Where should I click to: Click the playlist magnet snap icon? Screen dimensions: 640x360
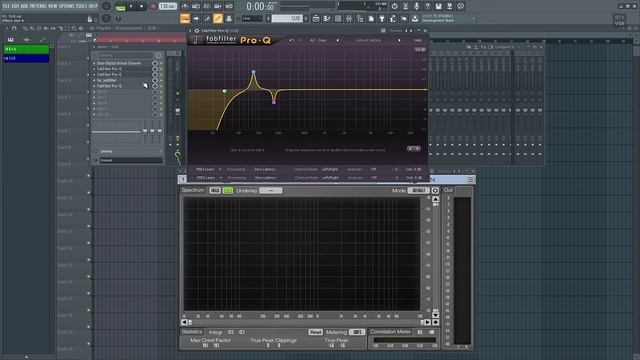click(14, 29)
